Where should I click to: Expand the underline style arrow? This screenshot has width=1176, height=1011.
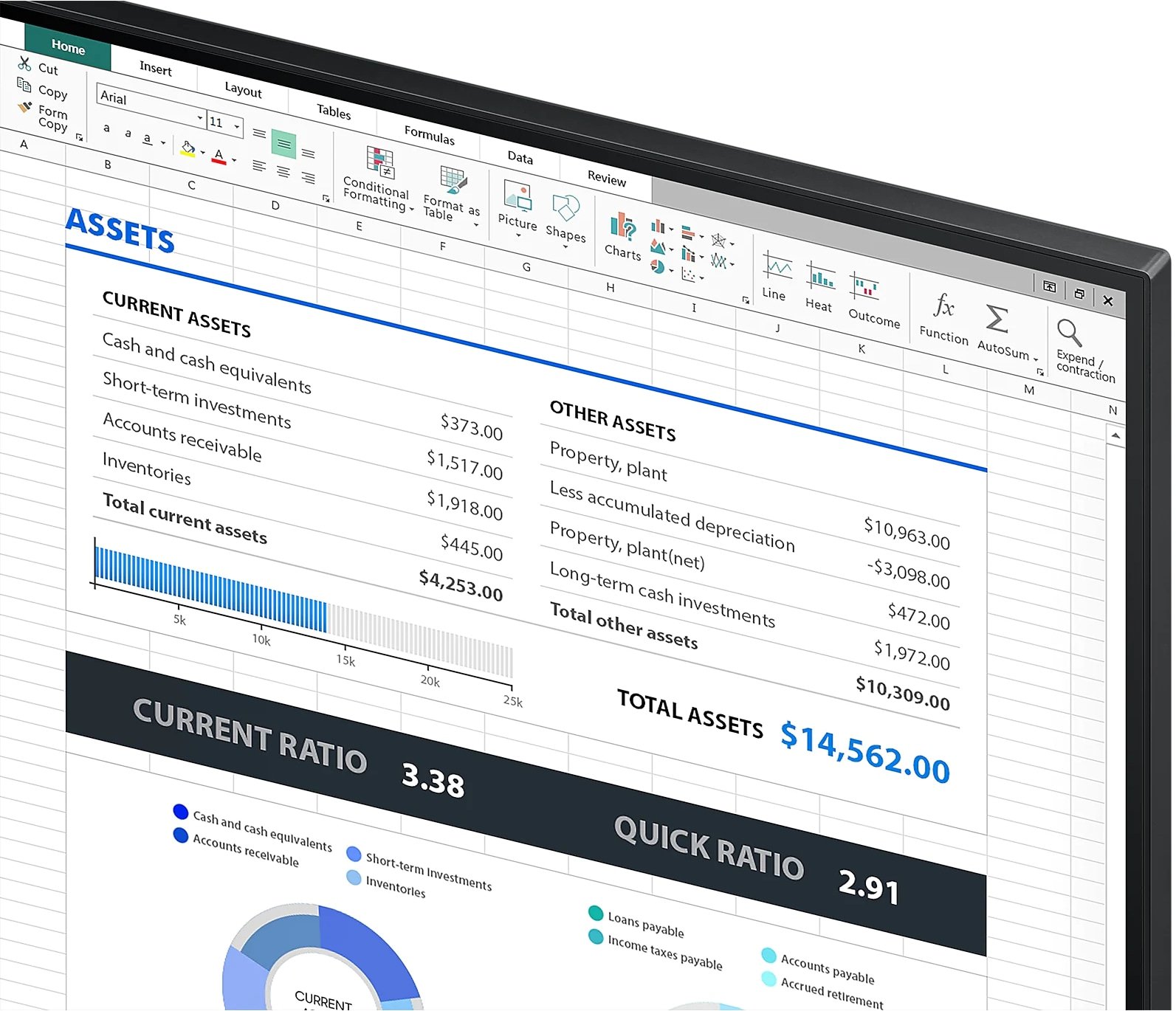[x=163, y=142]
